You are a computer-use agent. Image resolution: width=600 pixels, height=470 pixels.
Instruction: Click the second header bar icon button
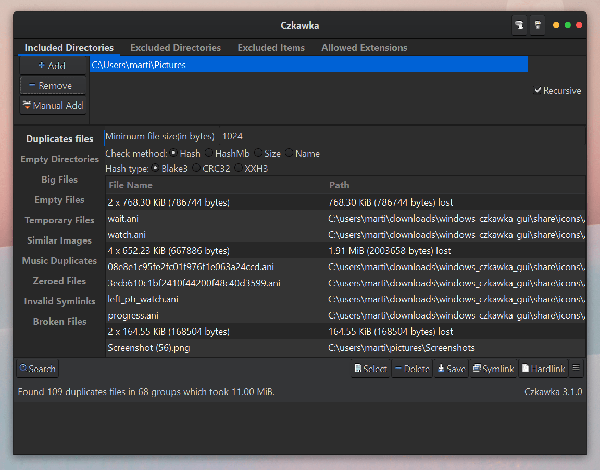coord(538,25)
